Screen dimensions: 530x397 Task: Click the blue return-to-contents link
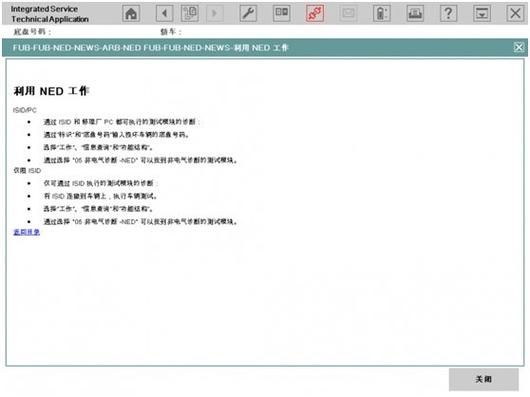[x=27, y=232]
